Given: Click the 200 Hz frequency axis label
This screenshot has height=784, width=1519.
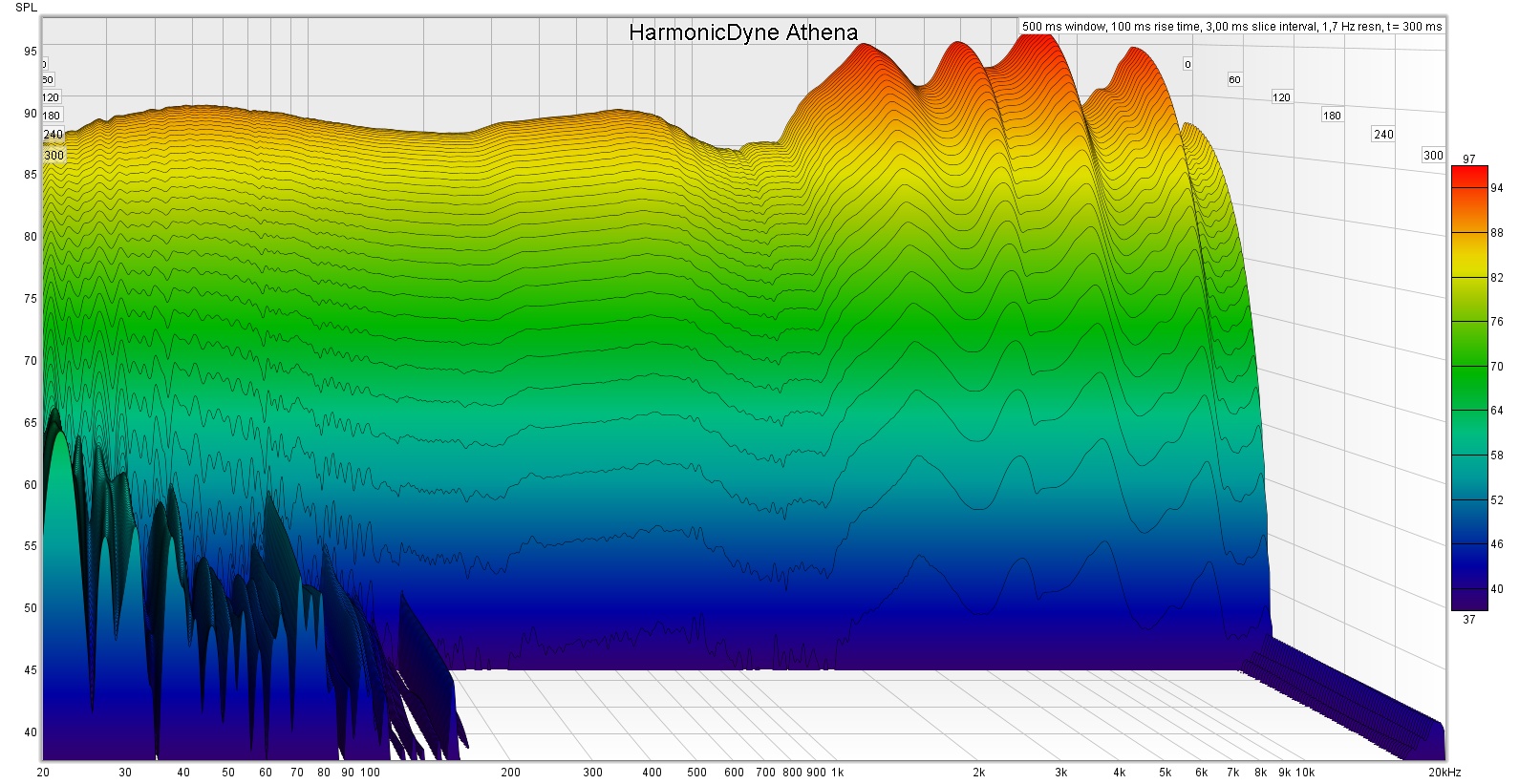Looking at the screenshot, I should tap(510, 773).
